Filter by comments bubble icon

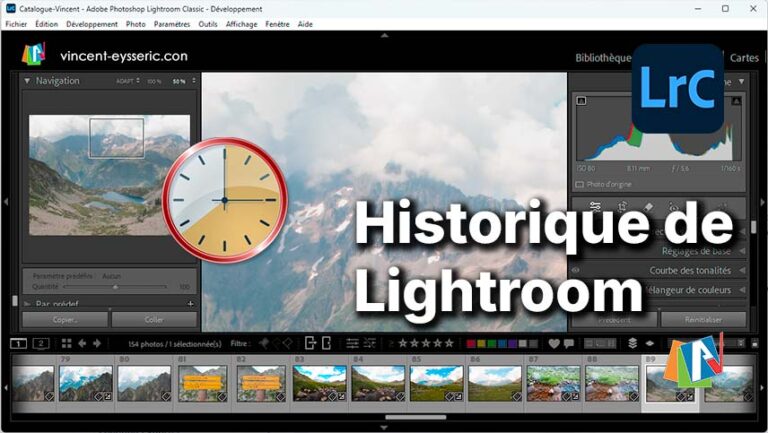(x=569, y=344)
